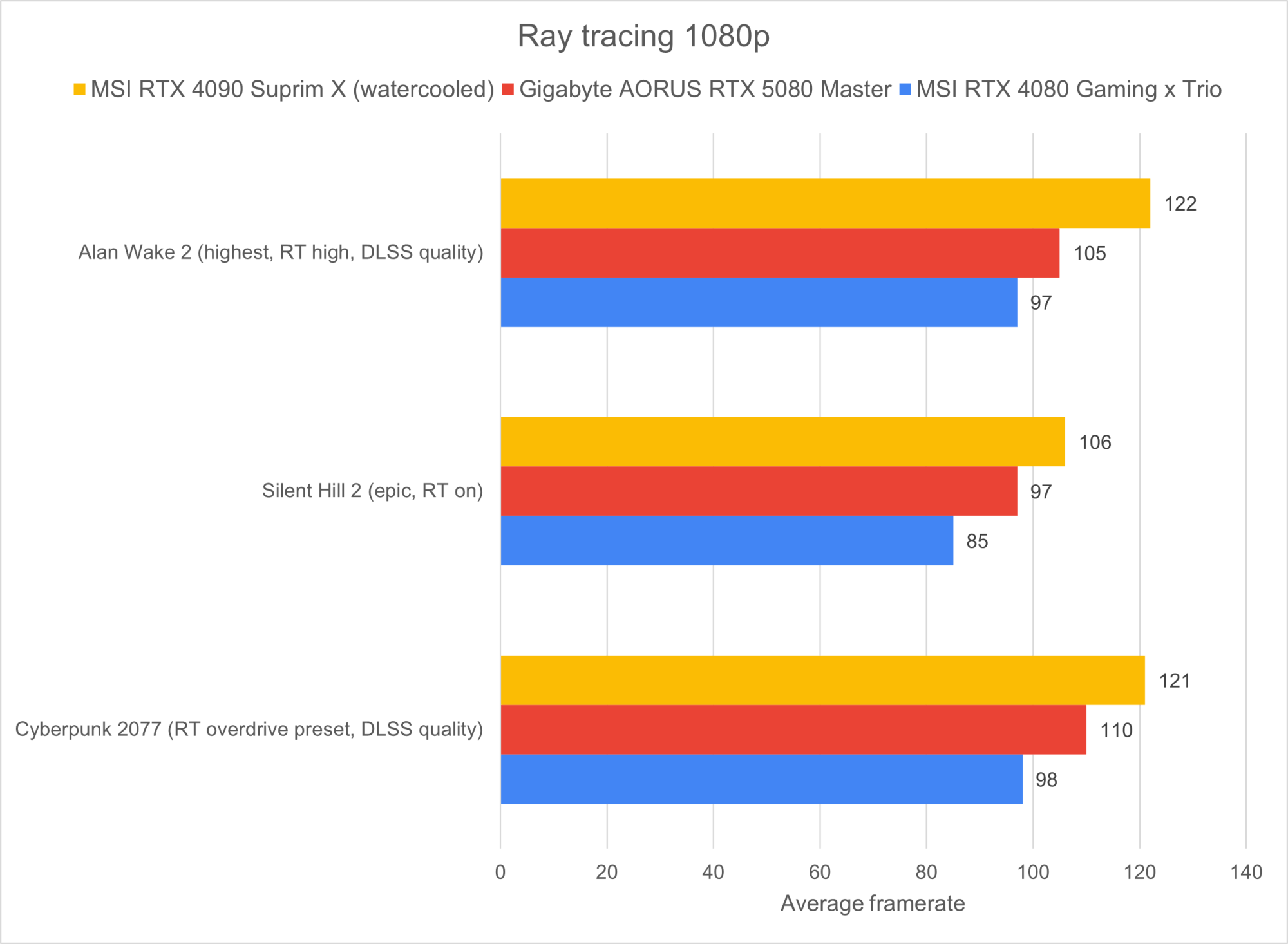Click the data label '121'
1288x944 pixels.
click(1175, 681)
